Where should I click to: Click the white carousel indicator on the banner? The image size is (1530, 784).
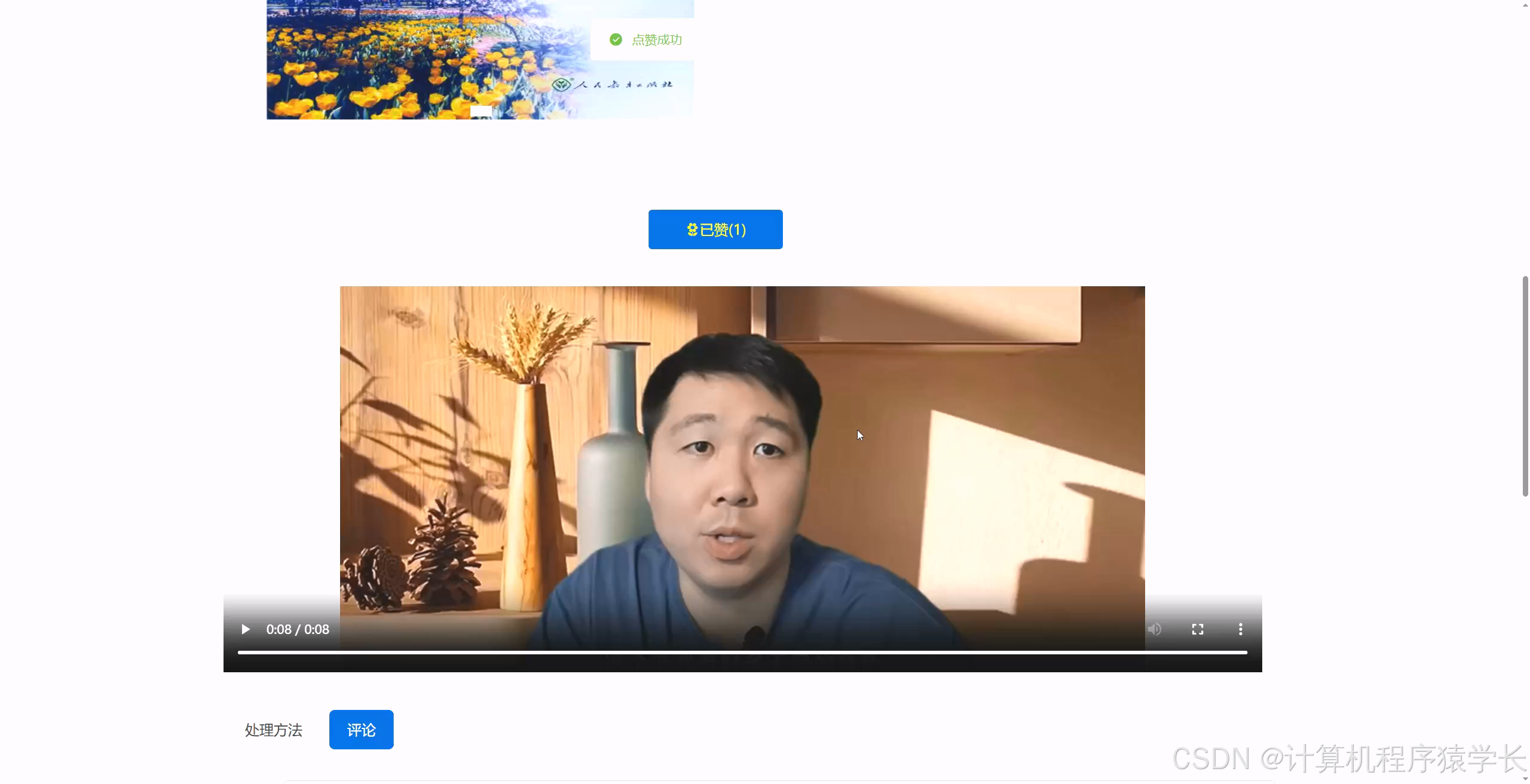pos(481,111)
